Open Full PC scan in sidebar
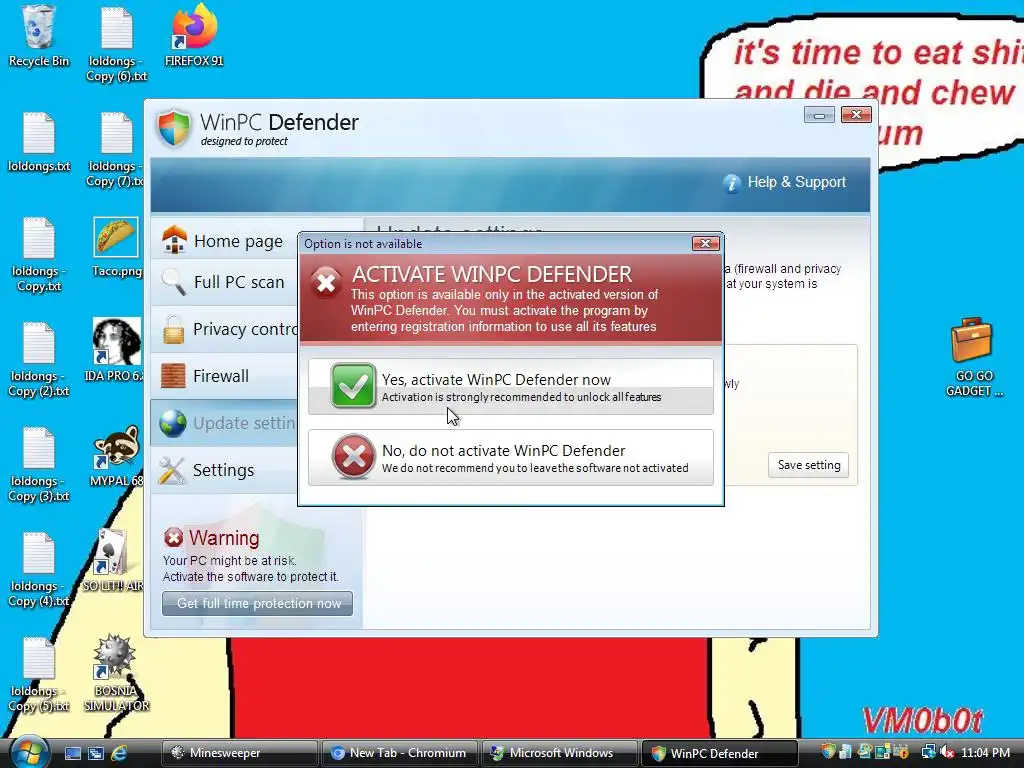This screenshot has height=768, width=1024. point(223,282)
